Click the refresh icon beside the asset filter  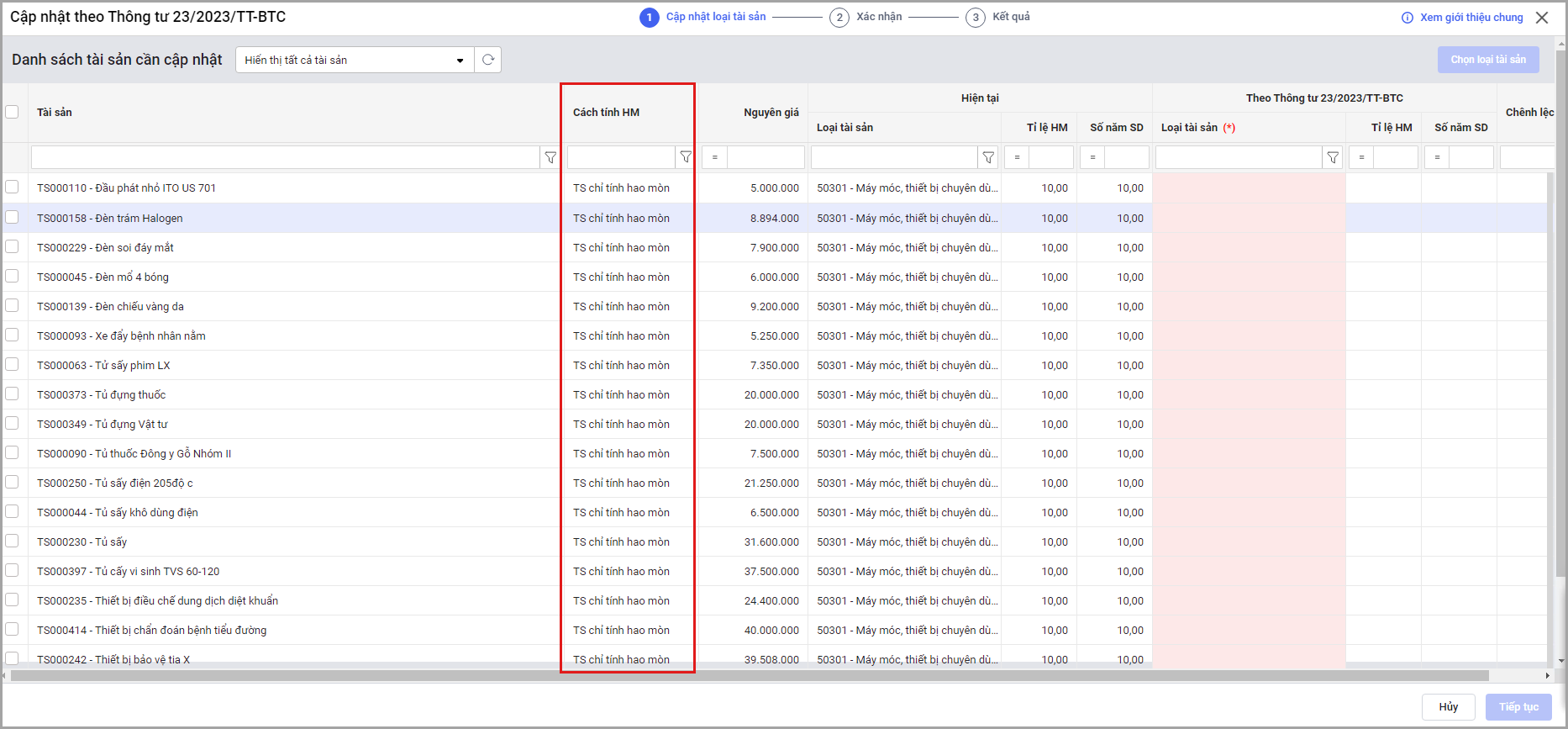point(487,60)
